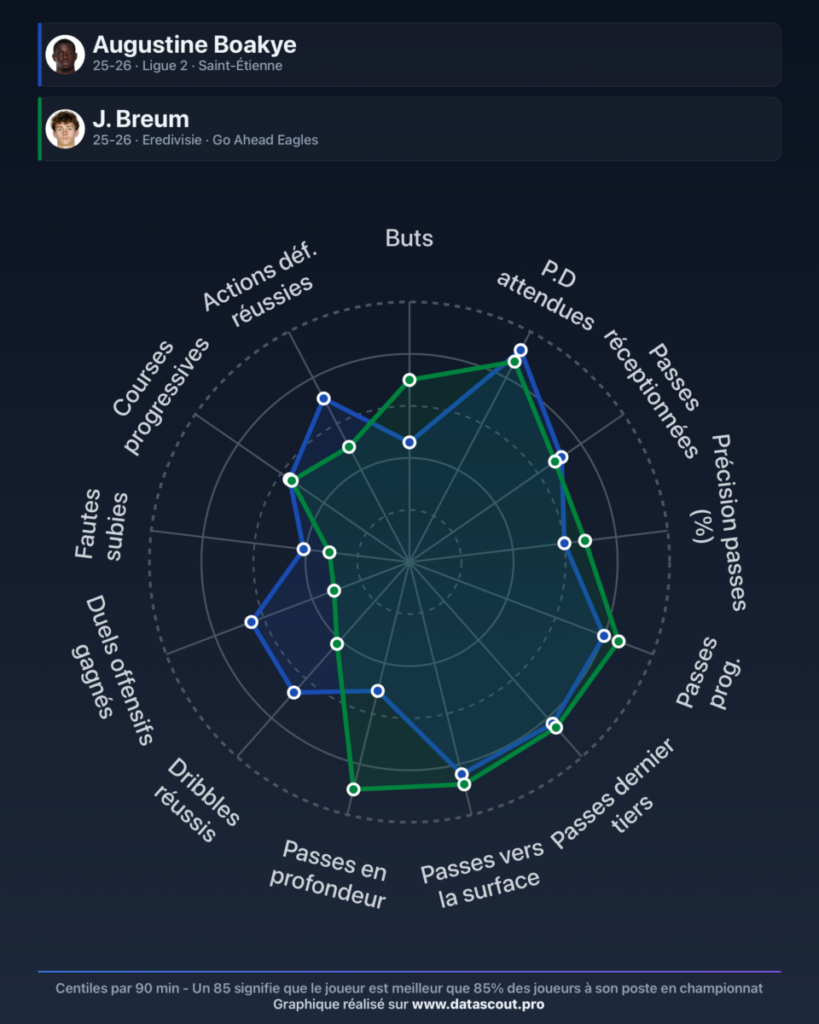Click green point on Précision passes axis
The width and height of the screenshot is (819, 1024).
coord(585,541)
